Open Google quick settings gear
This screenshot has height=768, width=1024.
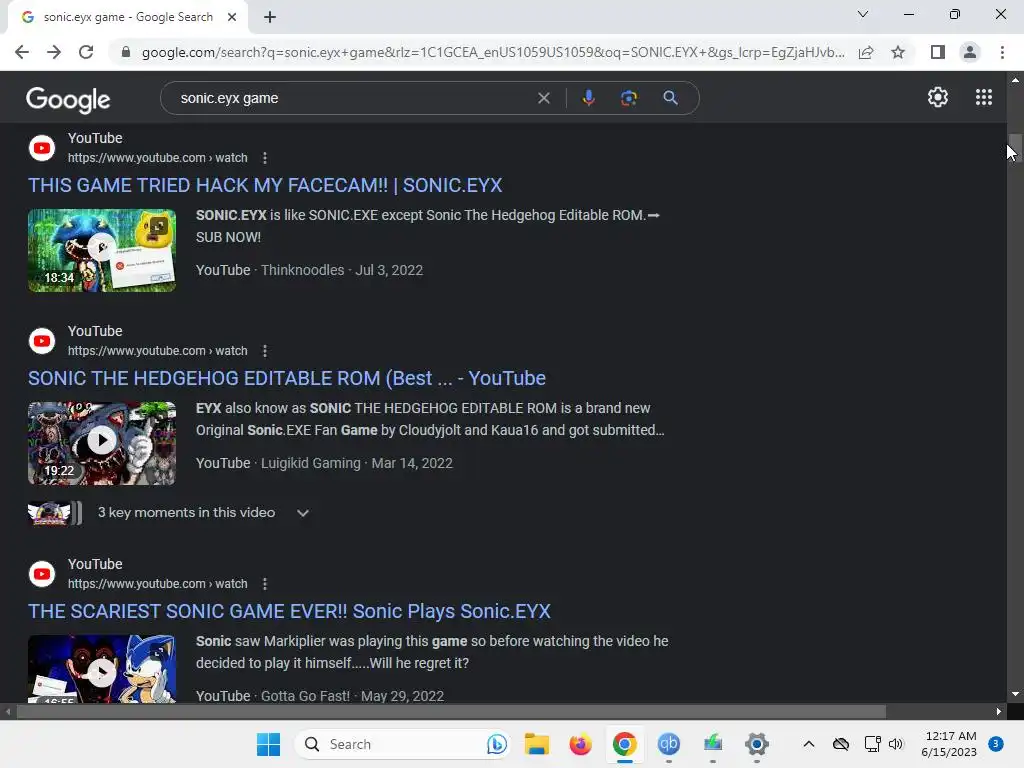point(938,97)
